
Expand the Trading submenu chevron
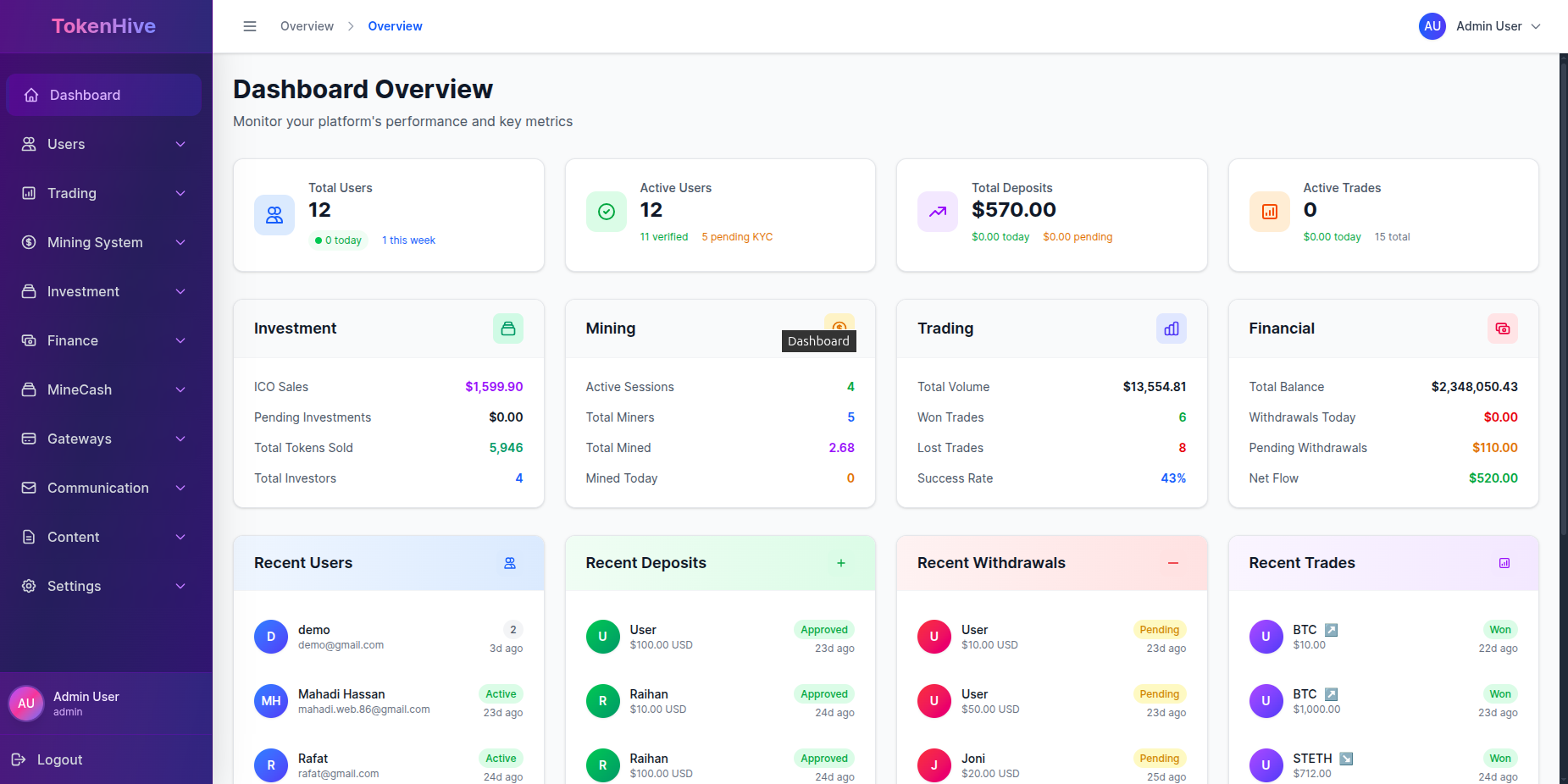(180, 193)
